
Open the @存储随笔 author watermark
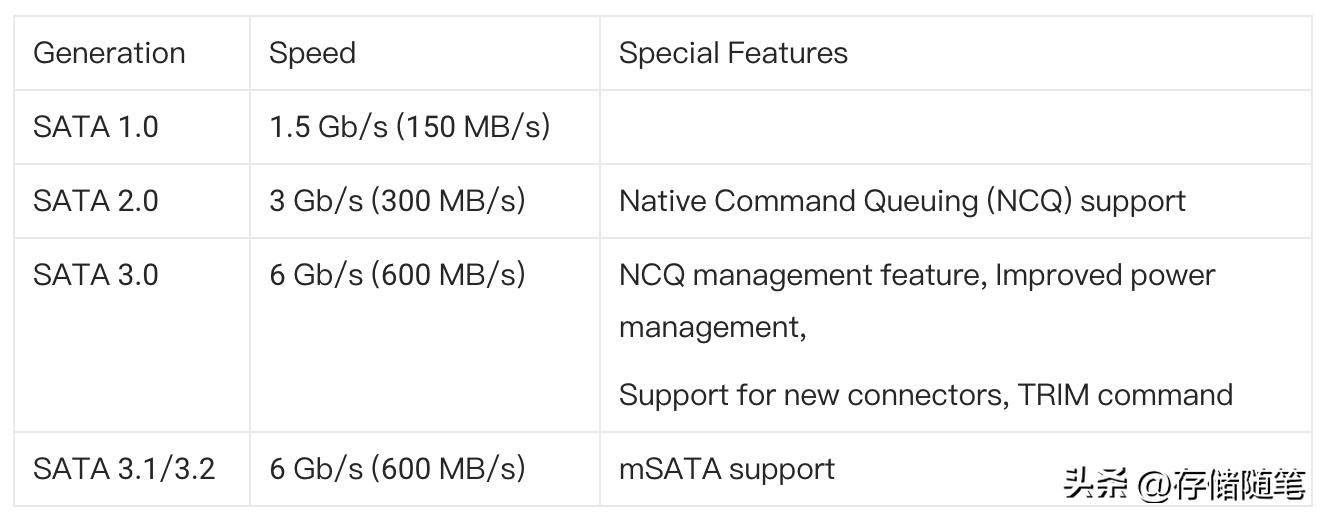point(1222,485)
